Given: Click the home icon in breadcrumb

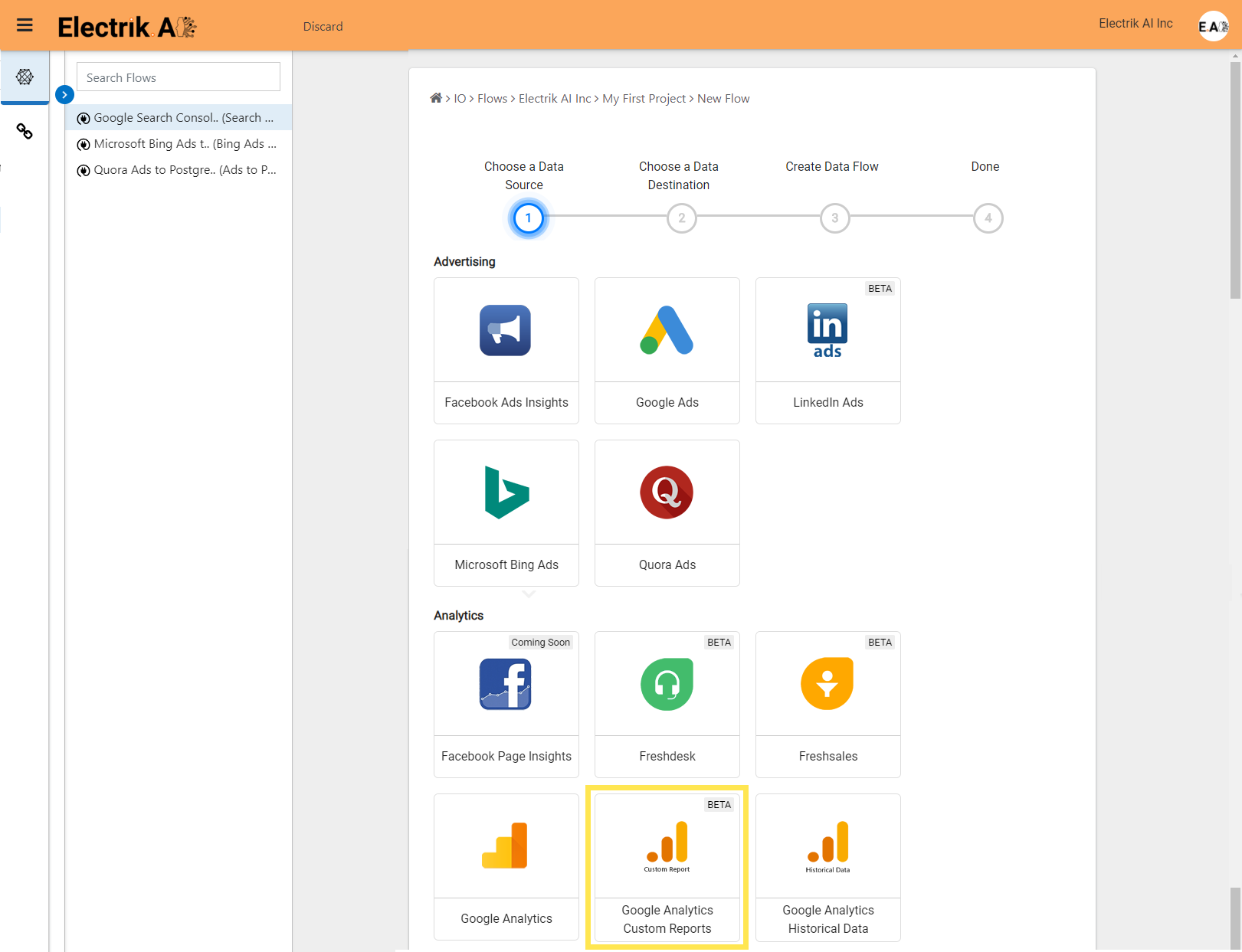Looking at the screenshot, I should click(436, 98).
